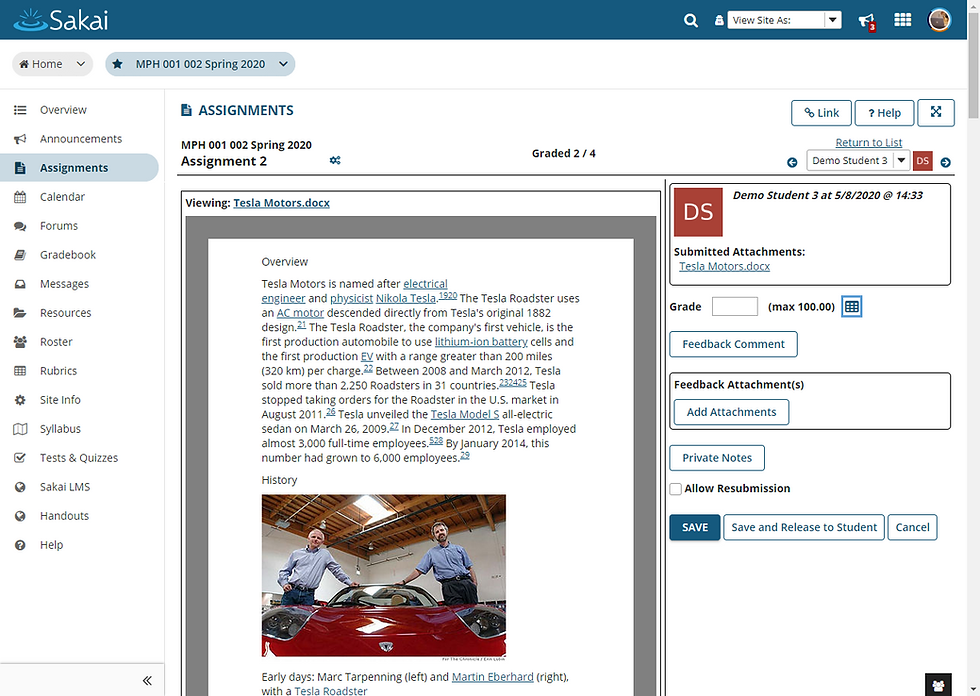Toggle favorite star for MPH 001 002
The width and height of the screenshot is (980, 696).
click(x=117, y=64)
